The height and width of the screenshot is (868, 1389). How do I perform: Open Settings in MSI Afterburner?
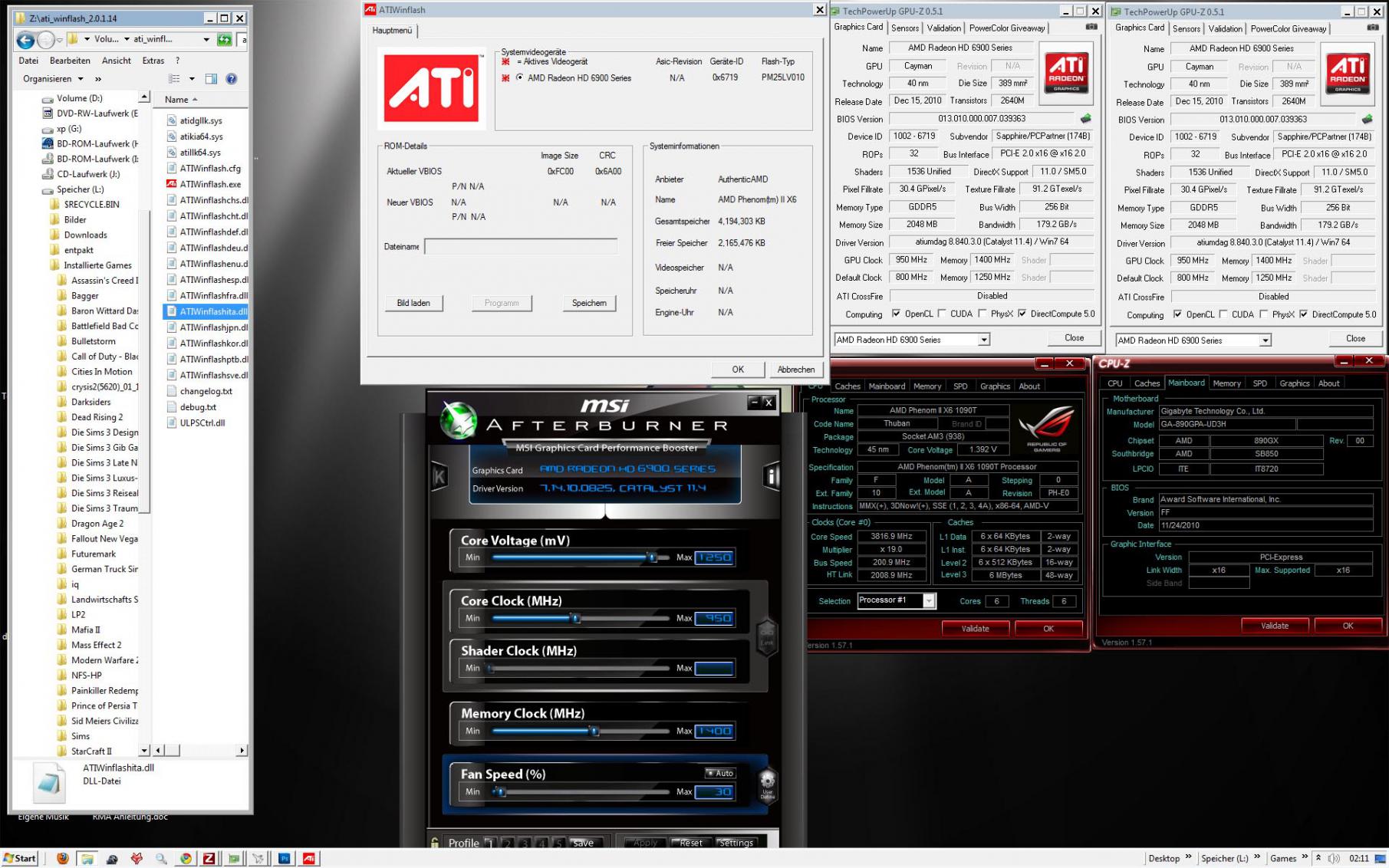[x=736, y=843]
